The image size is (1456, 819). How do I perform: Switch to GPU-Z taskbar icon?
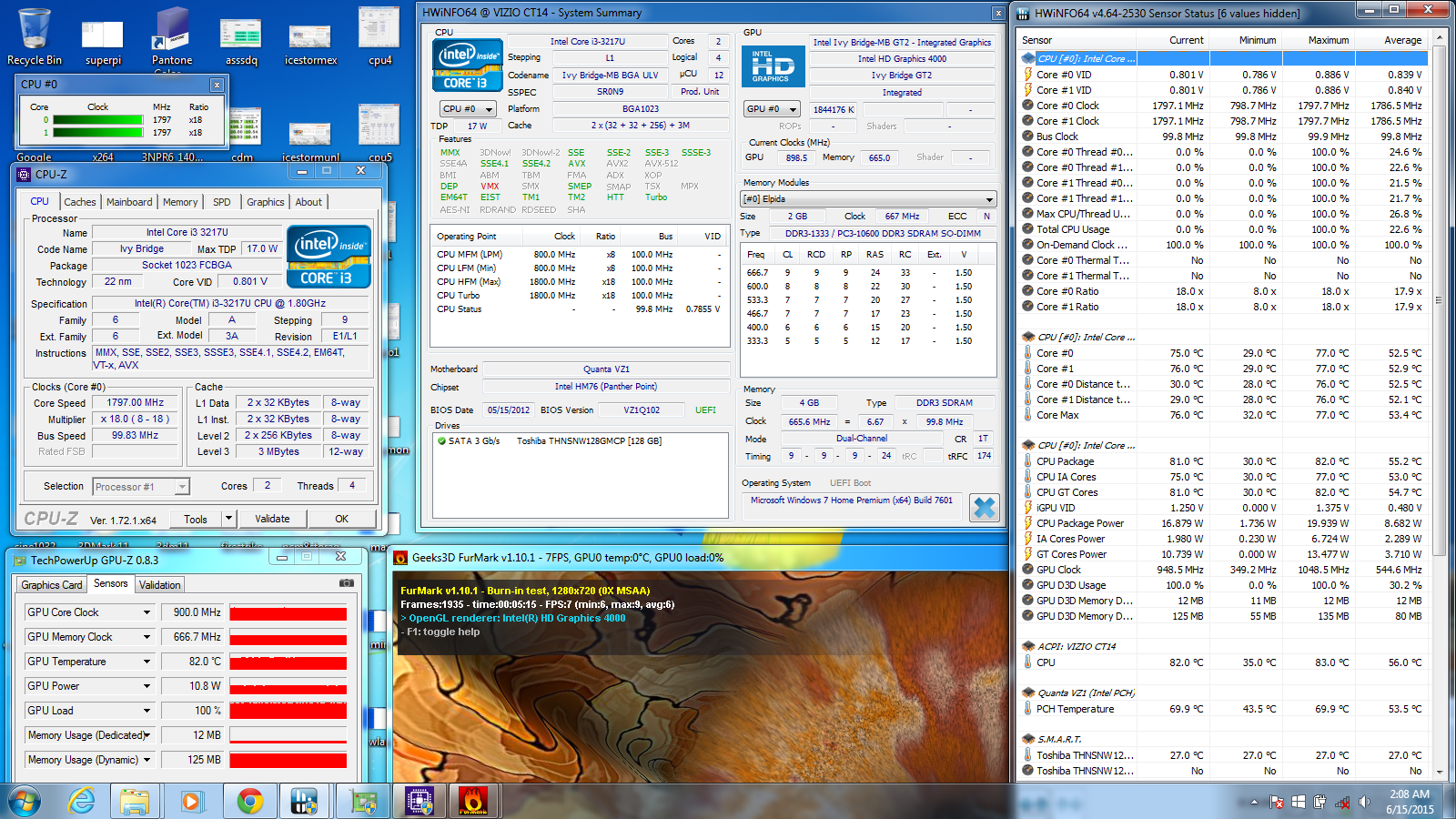(x=362, y=801)
